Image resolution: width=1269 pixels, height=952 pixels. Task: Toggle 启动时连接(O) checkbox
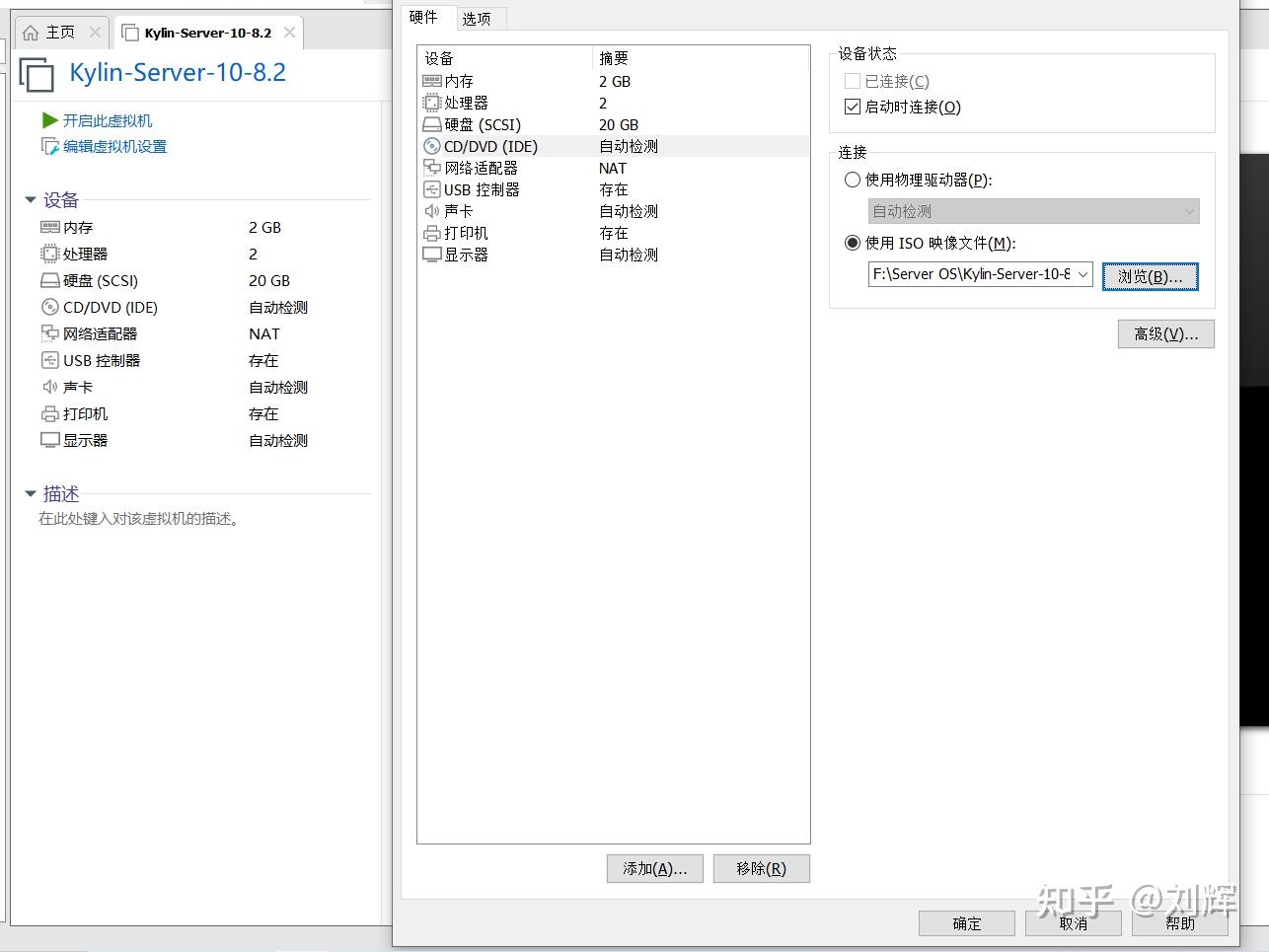tap(853, 107)
